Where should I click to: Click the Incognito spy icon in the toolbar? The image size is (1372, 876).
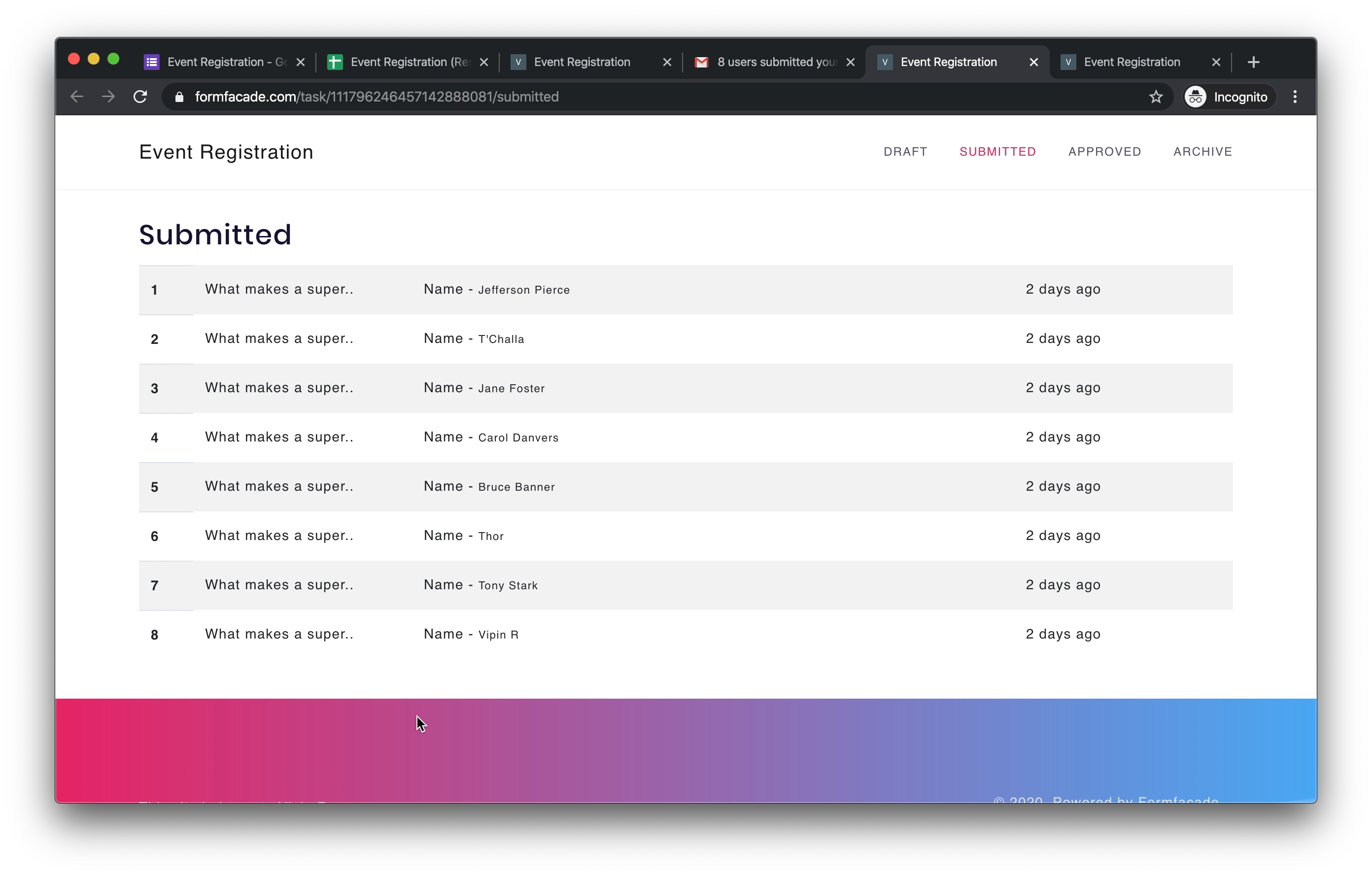point(1195,96)
